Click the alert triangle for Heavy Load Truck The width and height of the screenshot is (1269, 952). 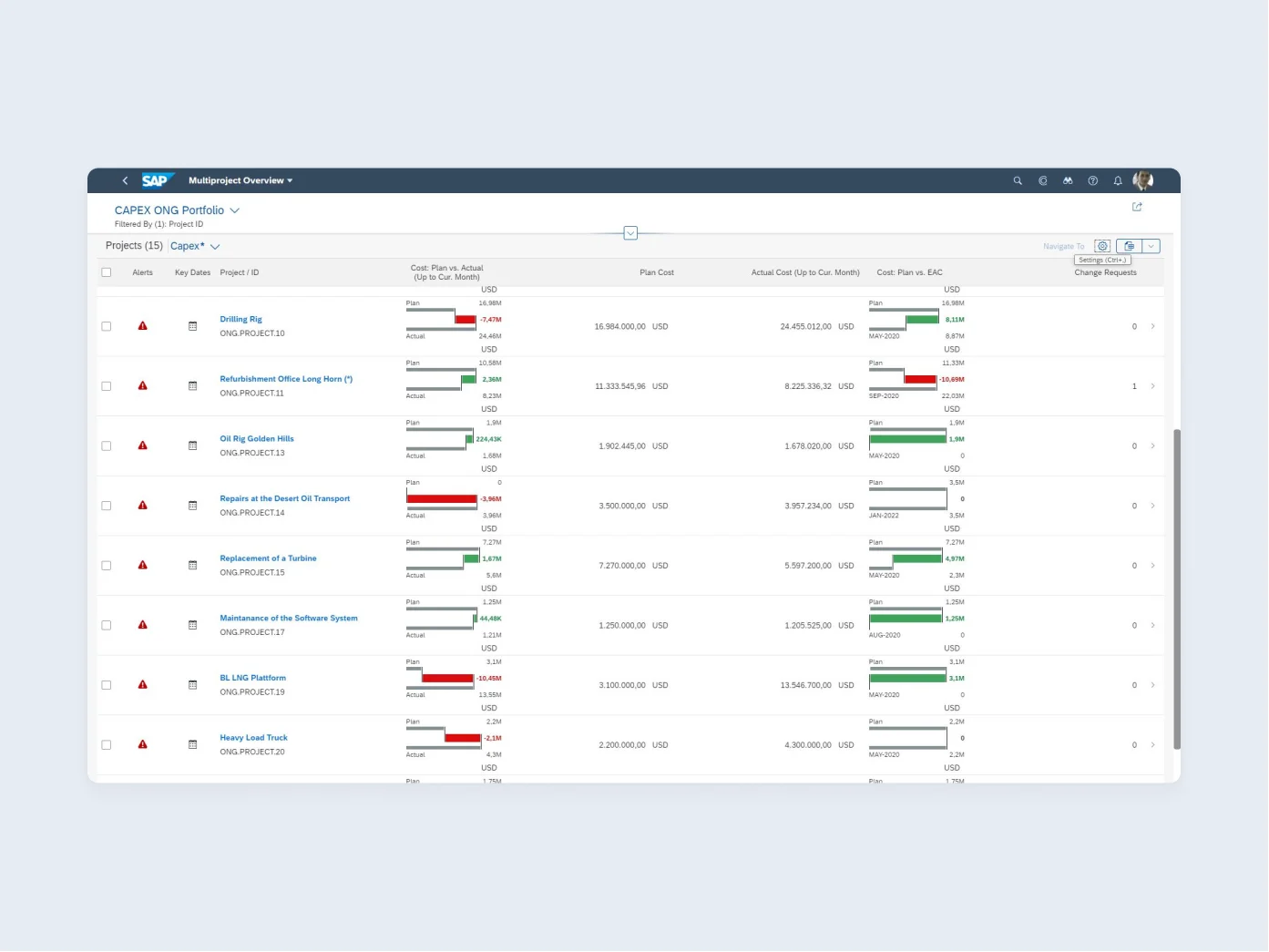pos(143,744)
